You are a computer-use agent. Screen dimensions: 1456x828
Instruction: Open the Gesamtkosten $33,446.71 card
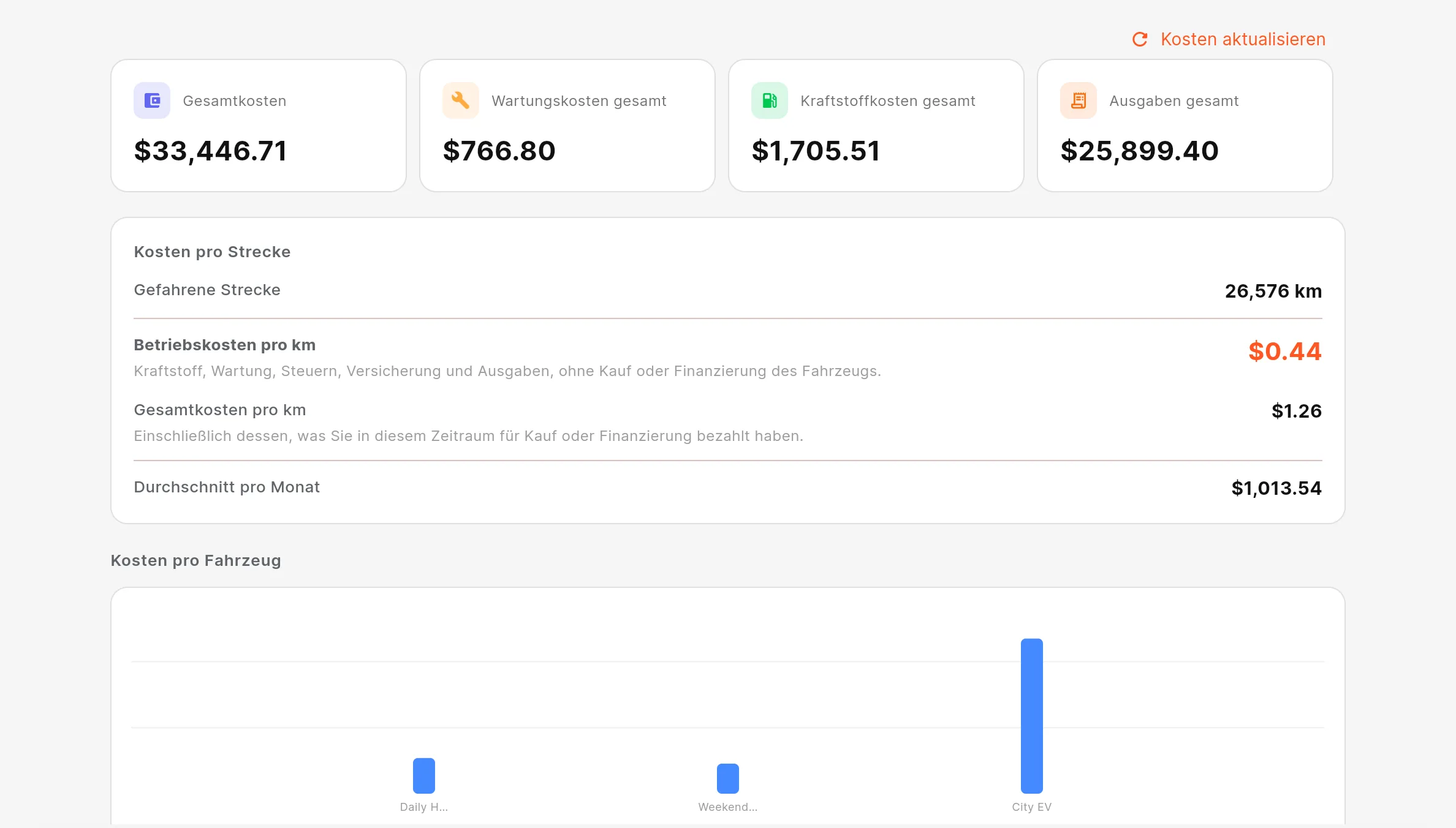click(x=259, y=126)
